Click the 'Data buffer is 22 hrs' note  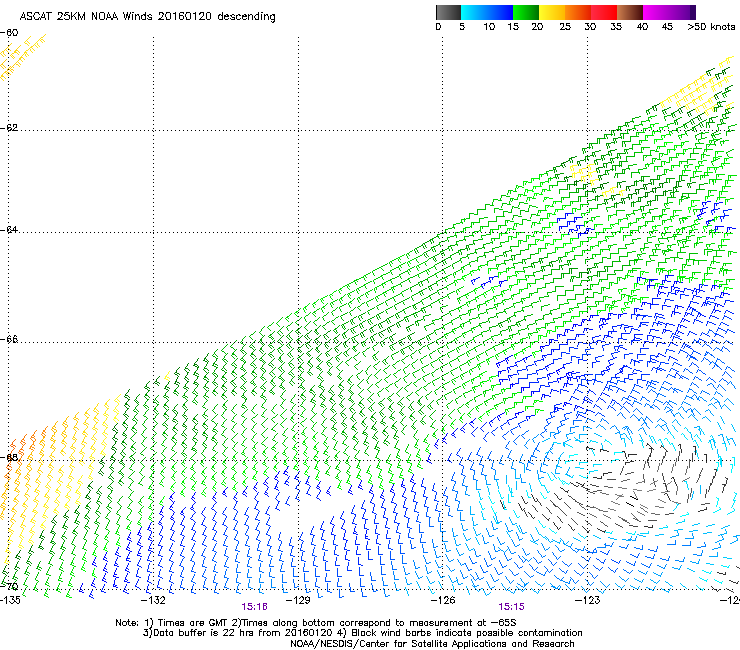(x=362, y=633)
